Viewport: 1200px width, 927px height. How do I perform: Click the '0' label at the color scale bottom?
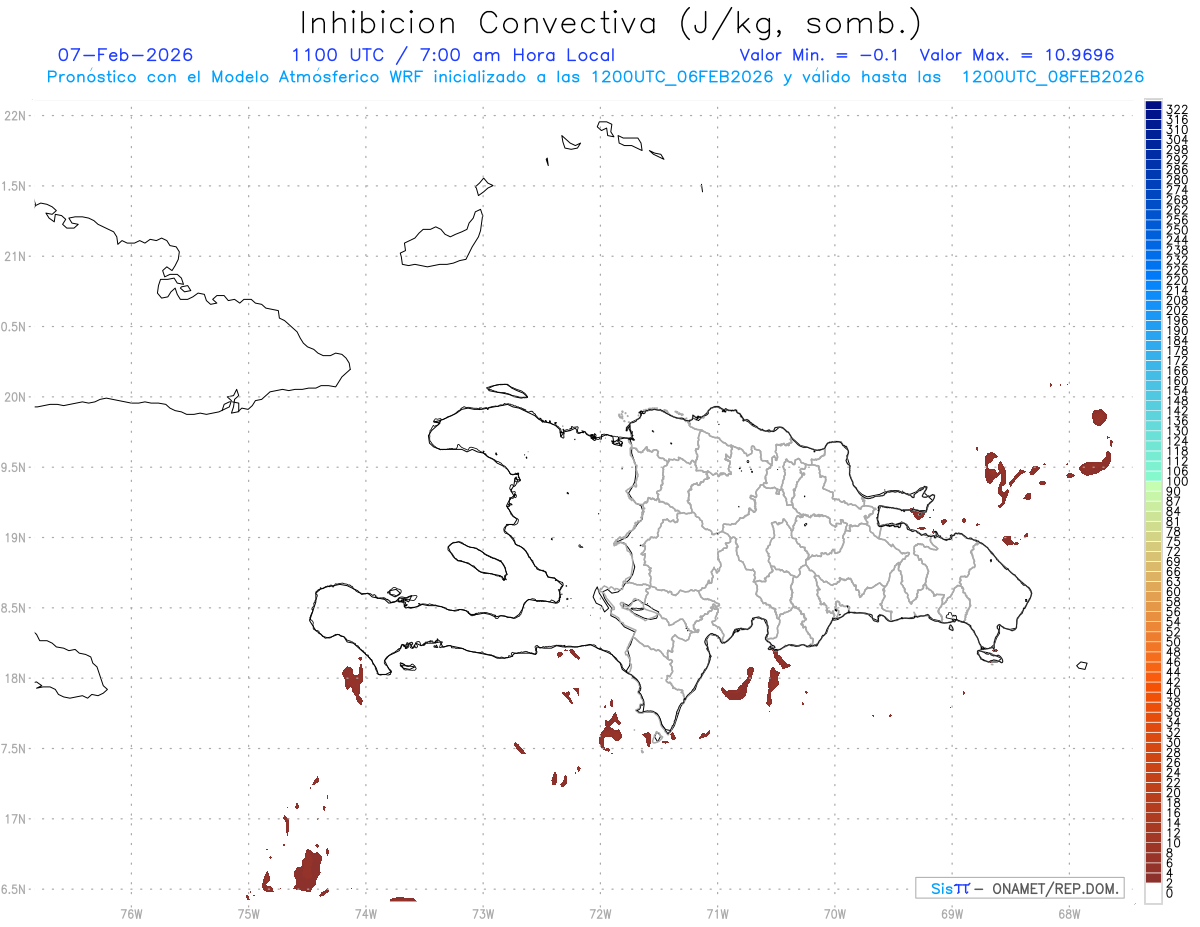pyautogui.click(x=1170, y=892)
